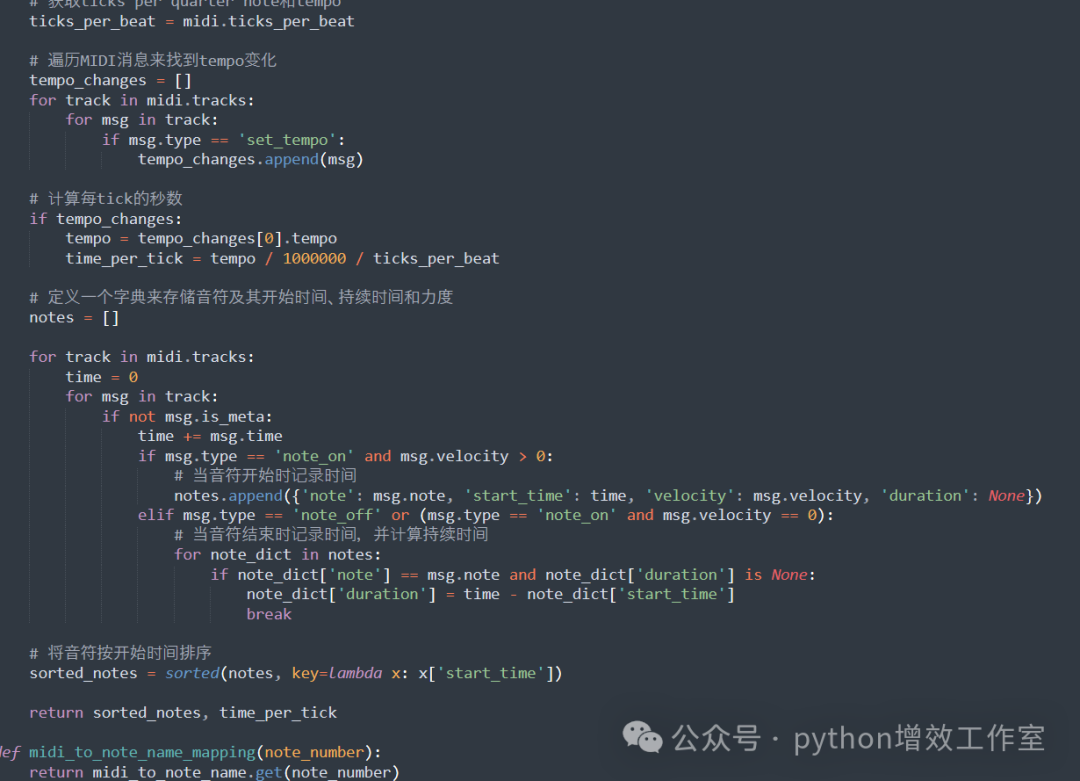Click 'notes.append' on the dictionary append line

pyautogui.click(x=228, y=496)
